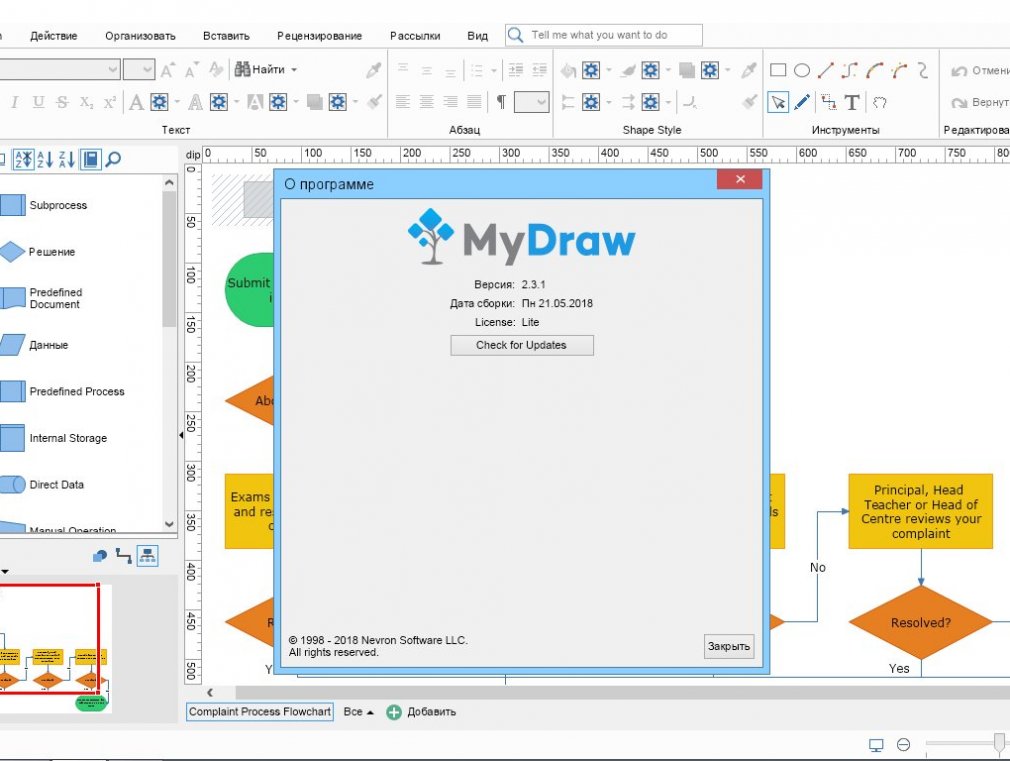This screenshot has height=761, width=1010.
Task: Open the bullet list dropdown arrow
Action: (494, 70)
